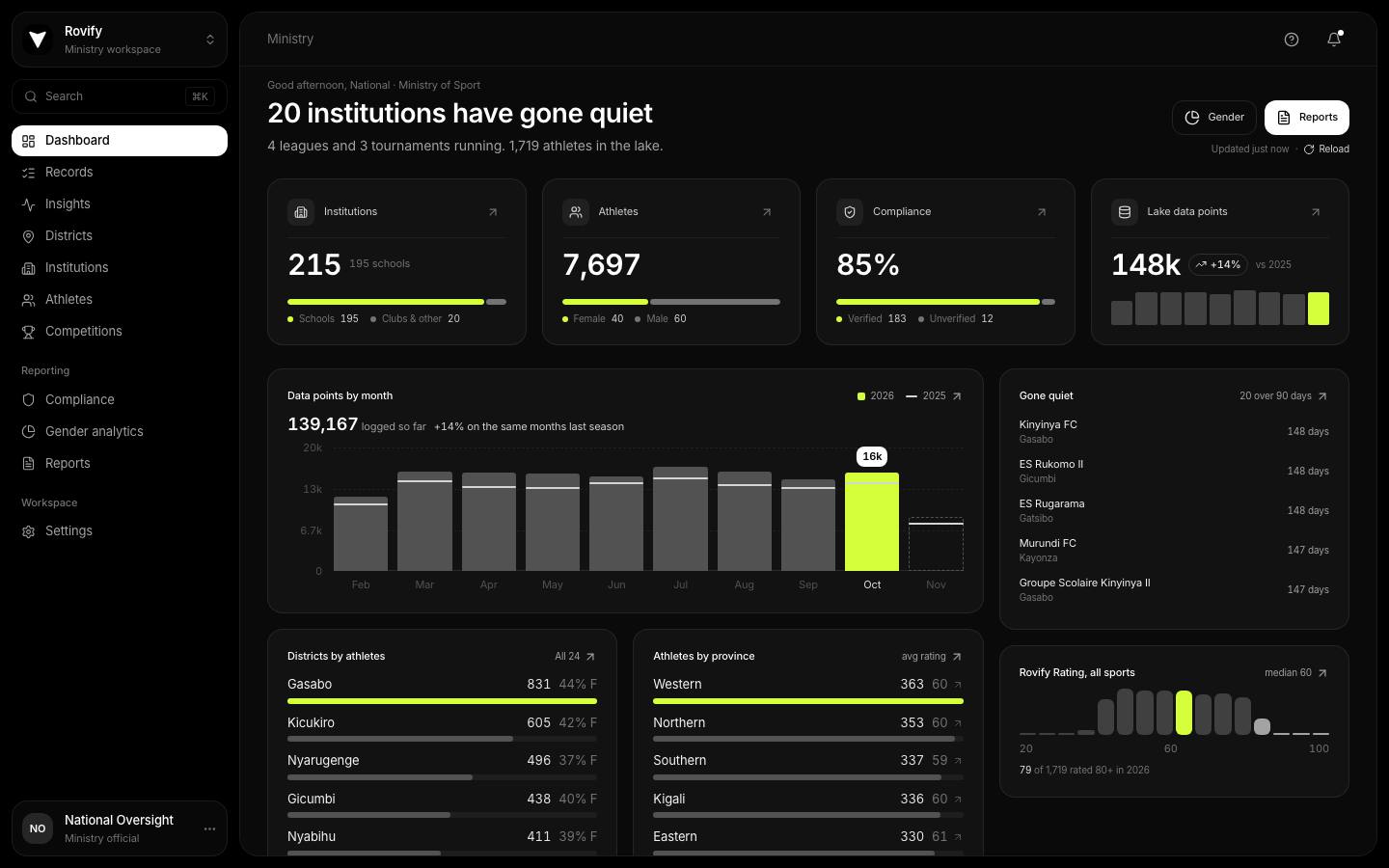Open the help question mark icon
Screen dimensions: 1389x868
1292,40
